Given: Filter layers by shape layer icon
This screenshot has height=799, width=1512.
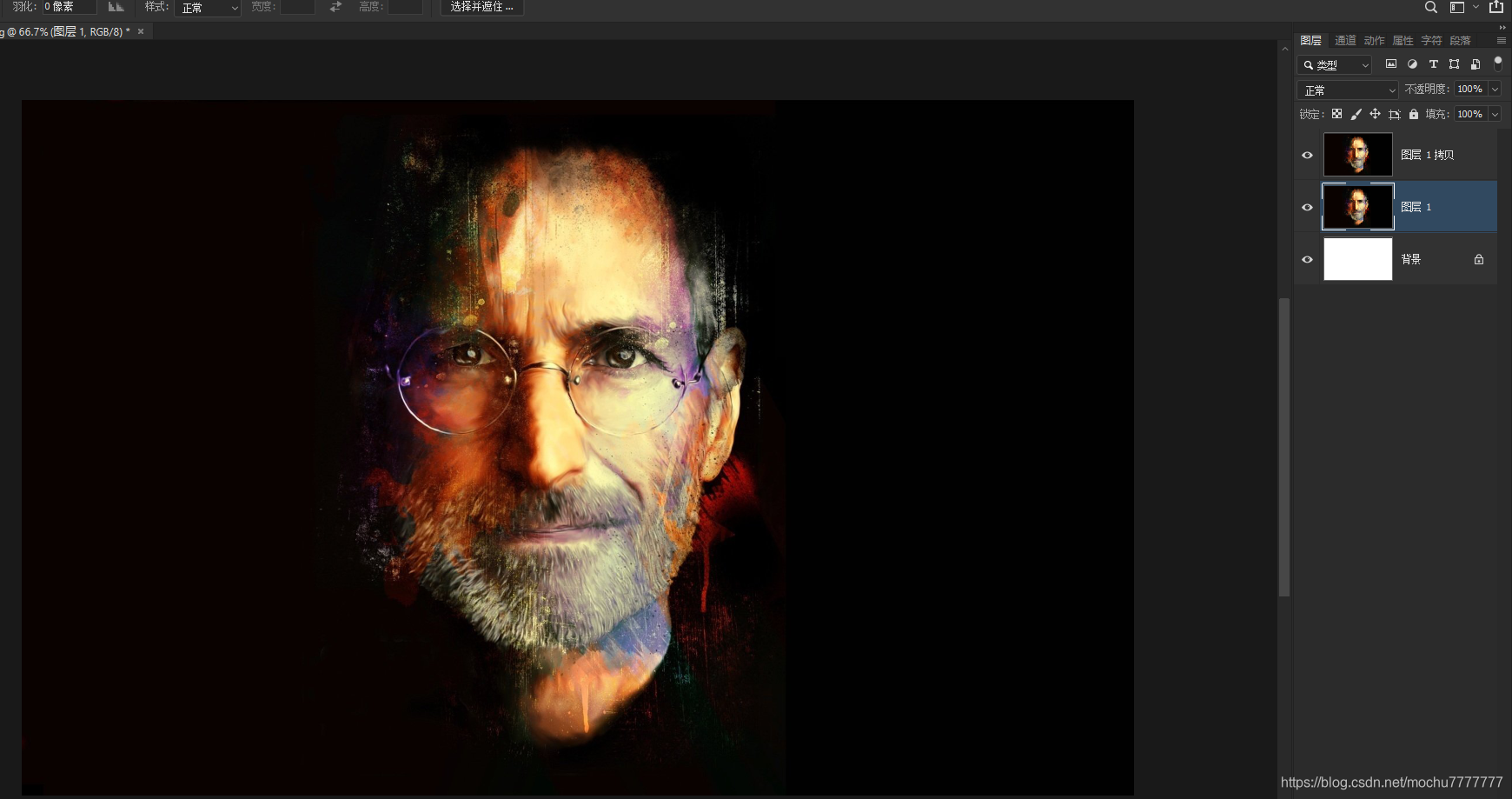Looking at the screenshot, I should tap(1454, 64).
